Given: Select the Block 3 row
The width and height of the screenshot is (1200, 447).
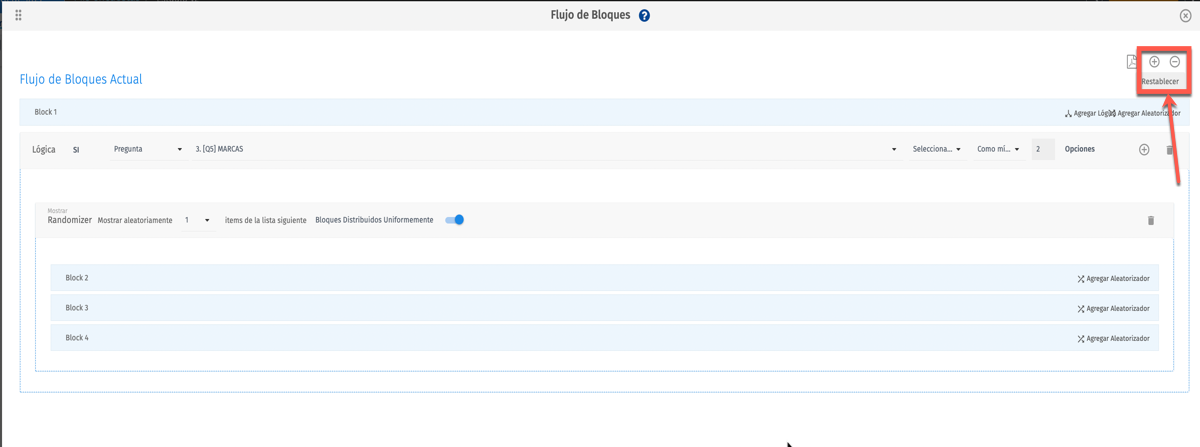Looking at the screenshot, I should click(x=604, y=308).
